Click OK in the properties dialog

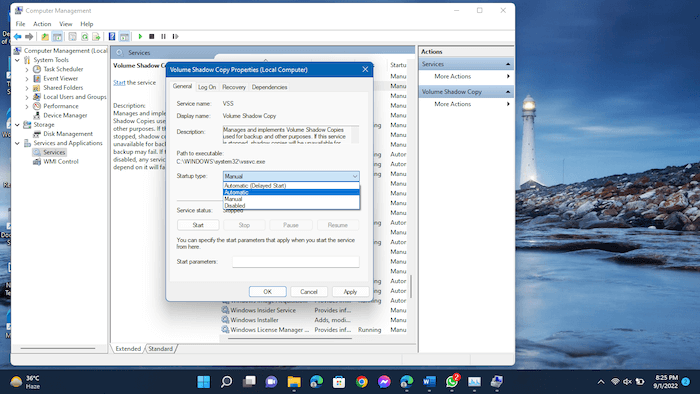pyautogui.click(x=267, y=292)
